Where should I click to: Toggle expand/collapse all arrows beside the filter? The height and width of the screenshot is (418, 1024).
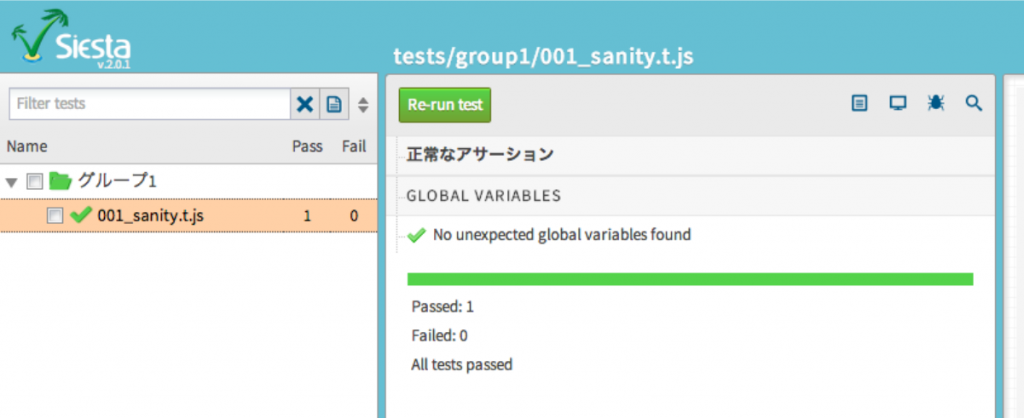(x=363, y=104)
